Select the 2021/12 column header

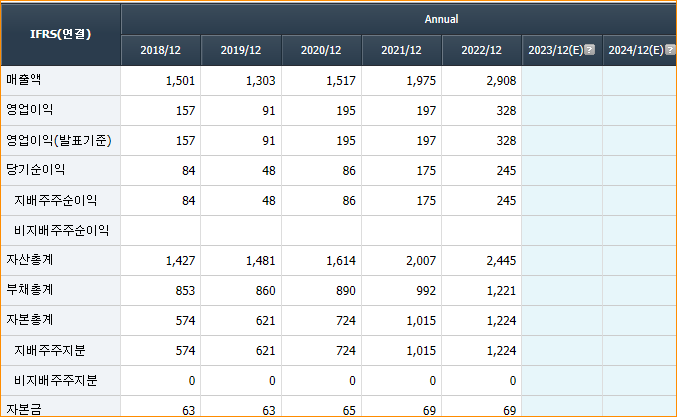[402, 50]
